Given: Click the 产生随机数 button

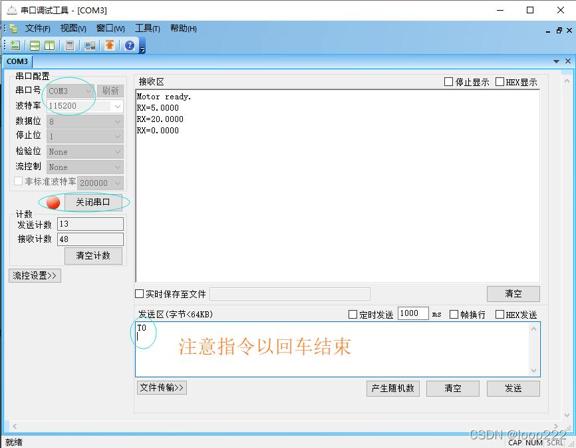Looking at the screenshot, I should click(393, 389).
